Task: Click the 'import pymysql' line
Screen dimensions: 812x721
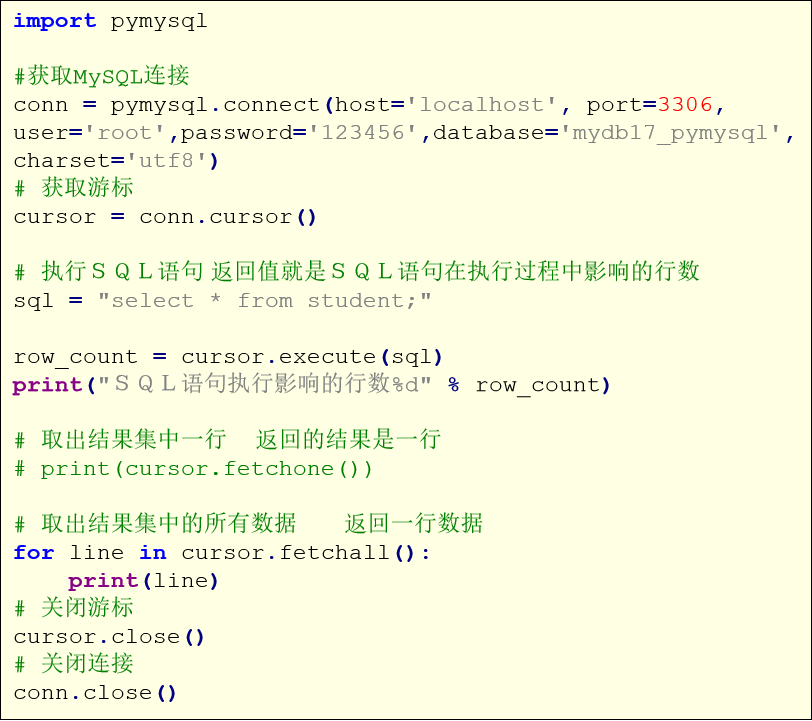Action: click(x=110, y=22)
